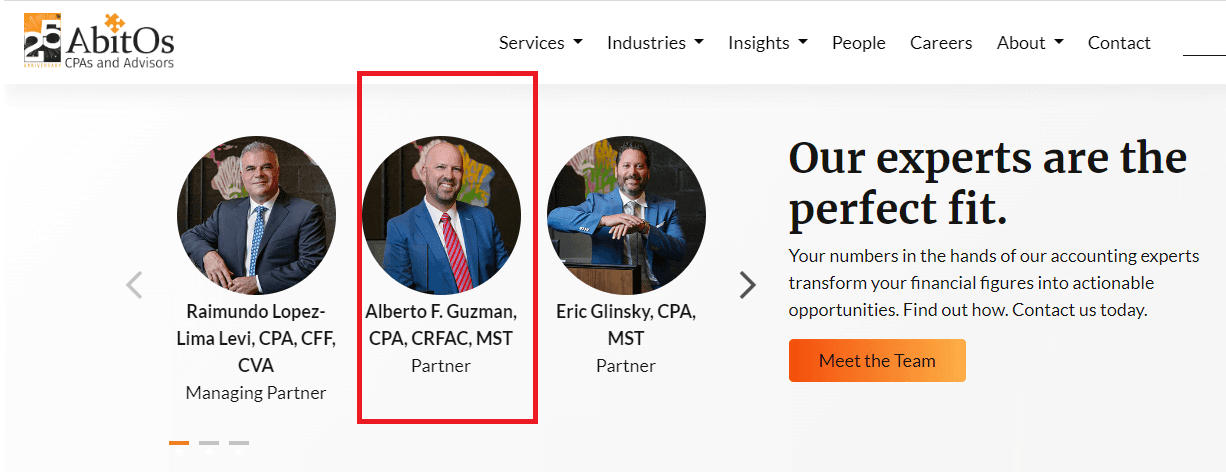Viewport: 1226px width, 472px height.
Task: Advance carousel with the next arrow
Action: (x=747, y=285)
